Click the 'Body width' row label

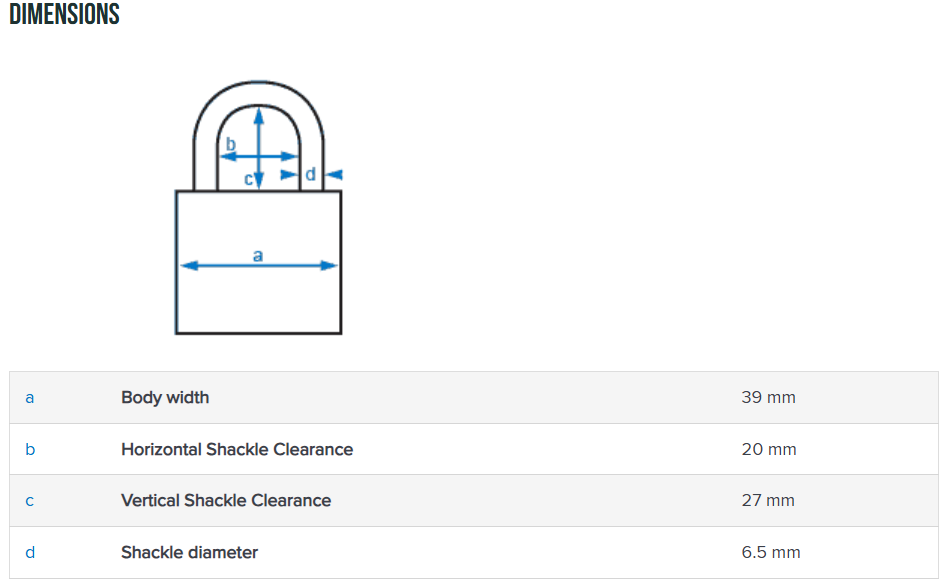click(x=165, y=398)
